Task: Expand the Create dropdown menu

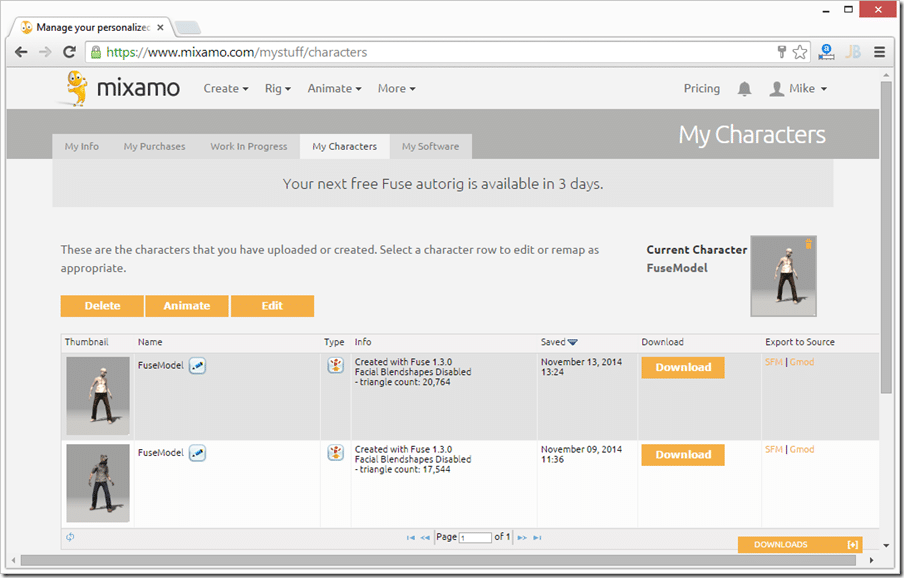Action: tap(225, 89)
